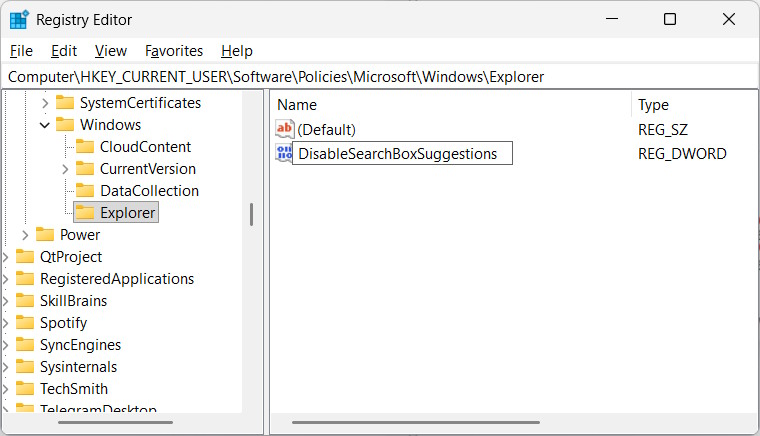Image resolution: width=760 pixels, height=436 pixels.
Task: Click the Type column header
Action: [x=653, y=105]
